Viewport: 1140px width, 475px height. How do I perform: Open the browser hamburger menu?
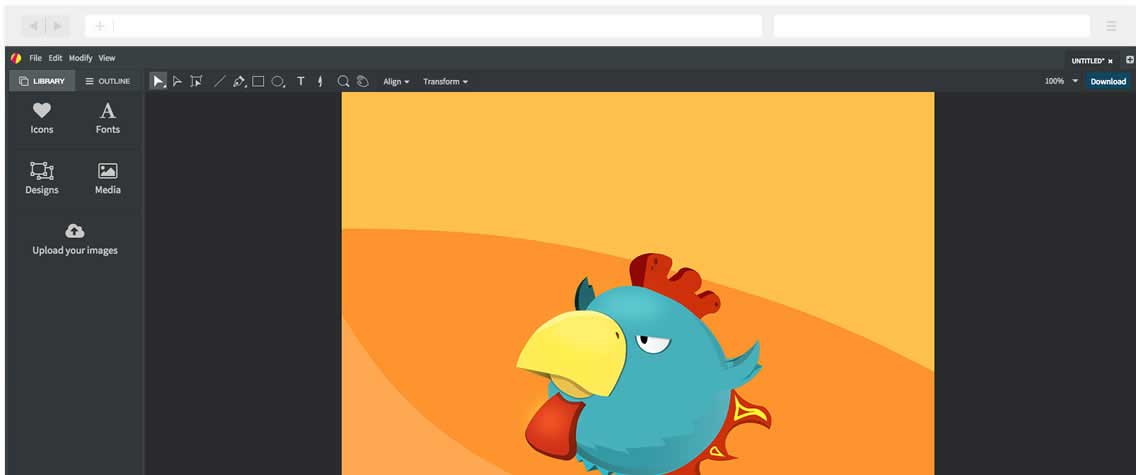pos(1111,26)
